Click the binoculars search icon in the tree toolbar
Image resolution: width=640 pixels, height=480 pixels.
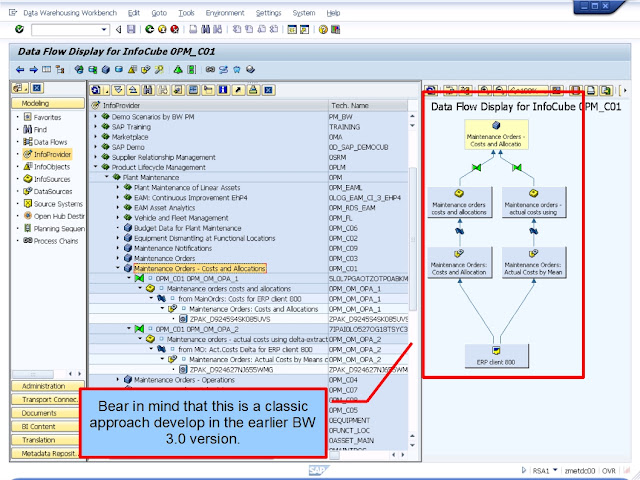click(148, 90)
